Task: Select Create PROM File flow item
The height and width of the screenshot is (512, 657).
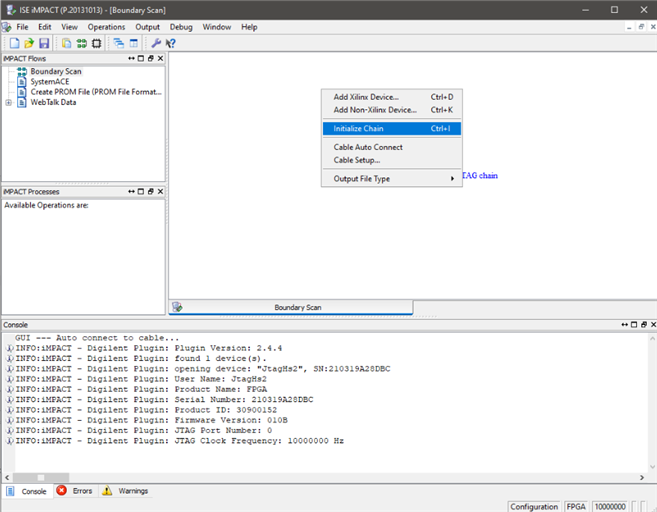Action: coord(95,92)
